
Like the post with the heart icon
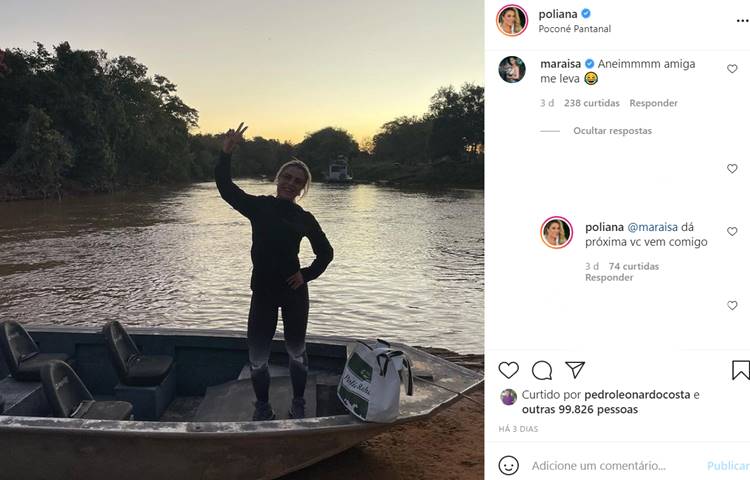(509, 370)
